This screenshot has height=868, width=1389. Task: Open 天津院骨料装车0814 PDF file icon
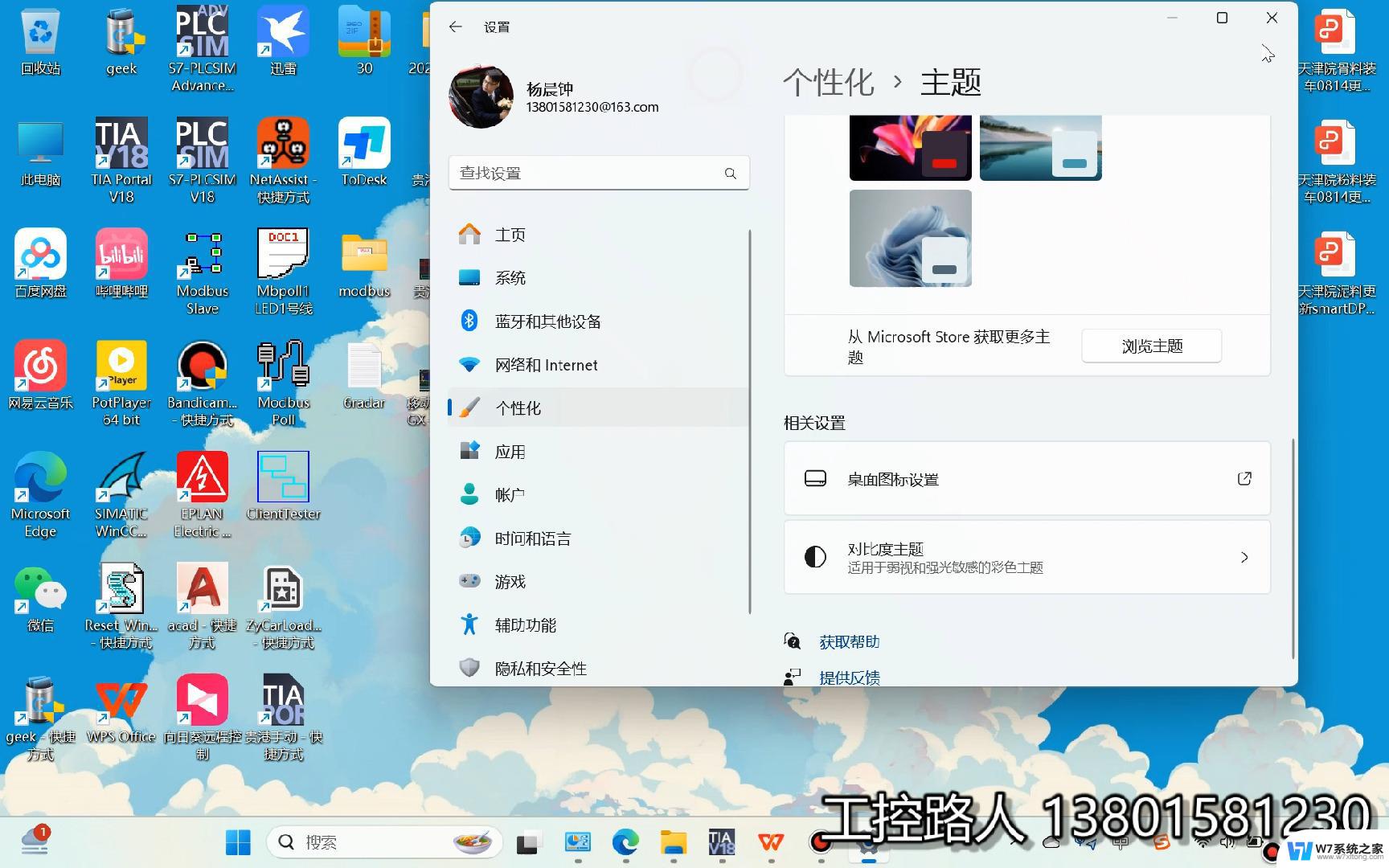(1337, 50)
